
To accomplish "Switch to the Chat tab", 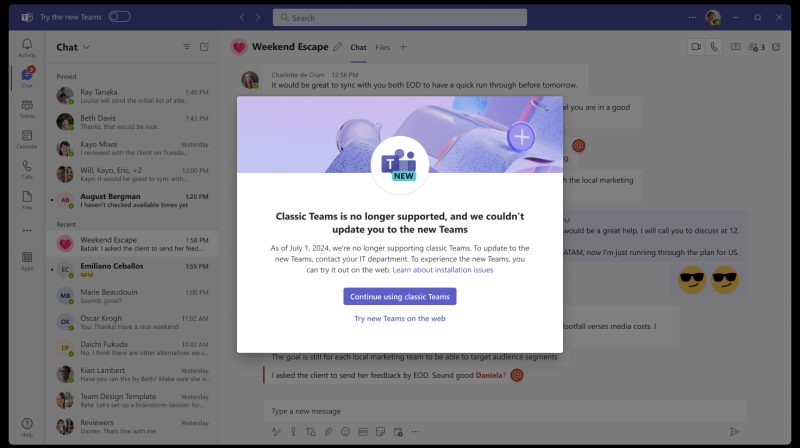I will coord(358,47).
